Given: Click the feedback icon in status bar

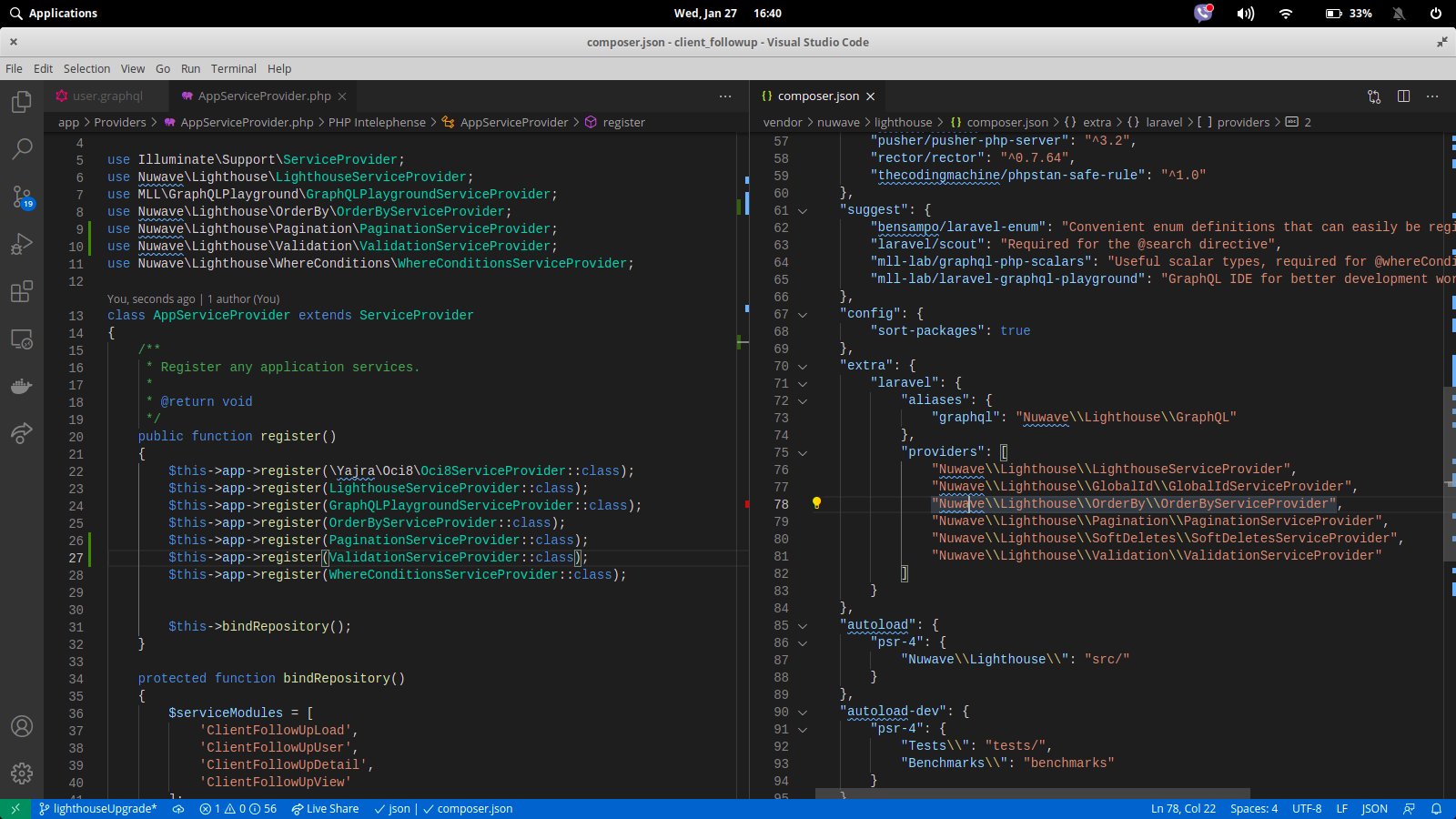Looking at the screenshot, I should coord(1410,809).
